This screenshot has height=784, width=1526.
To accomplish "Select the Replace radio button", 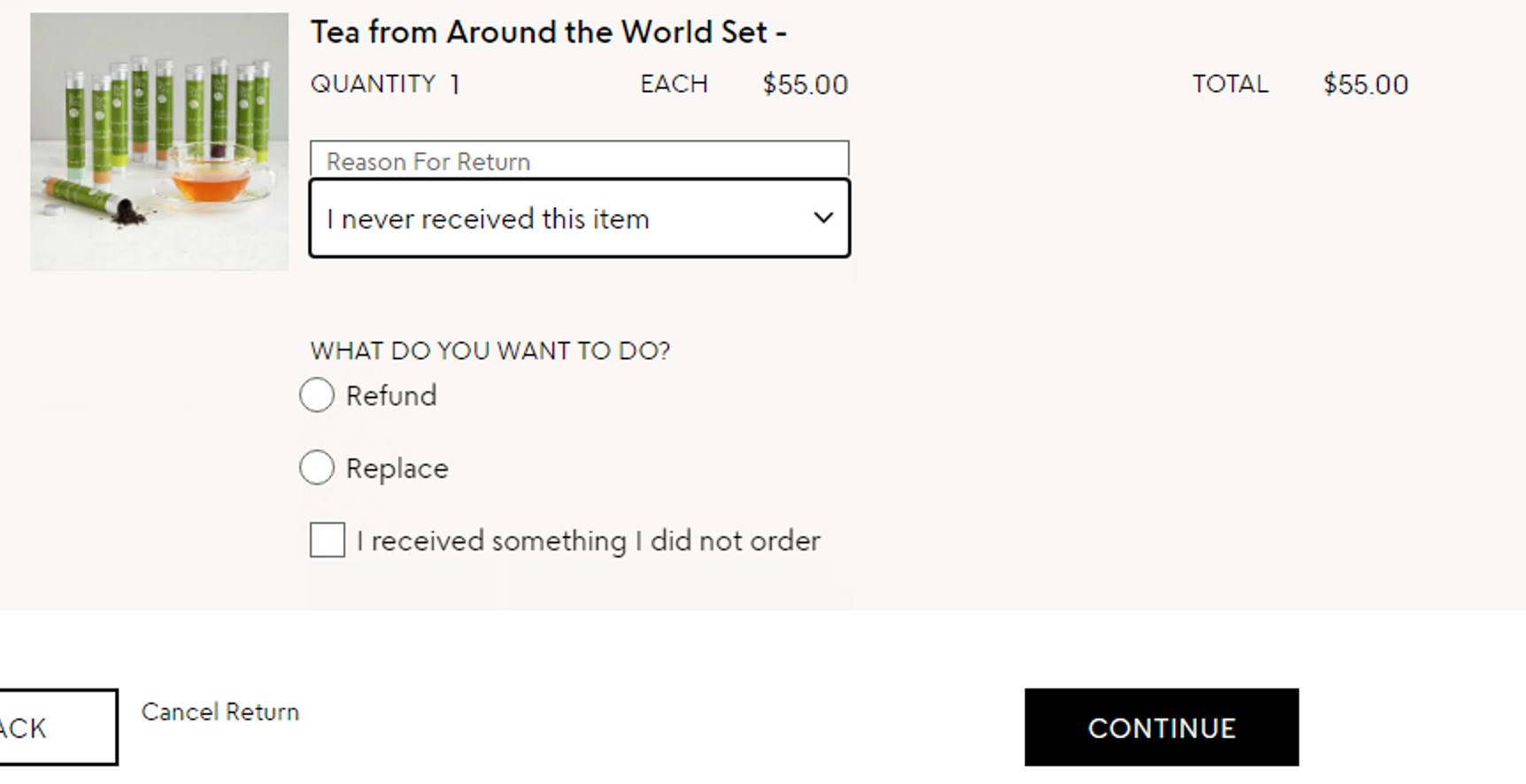I will [317, 467].
